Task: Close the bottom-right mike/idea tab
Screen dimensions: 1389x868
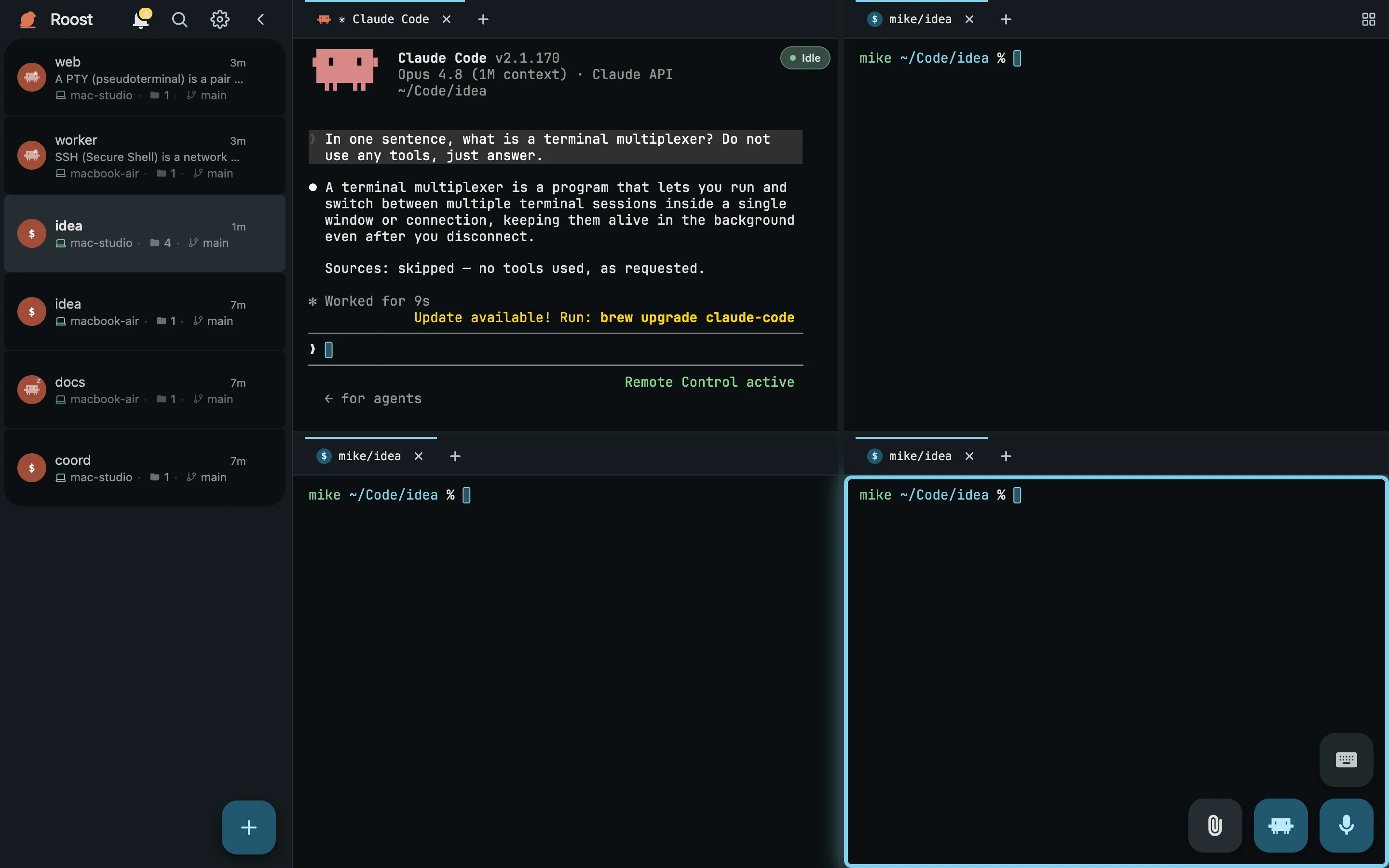Action: coord(969,456)
